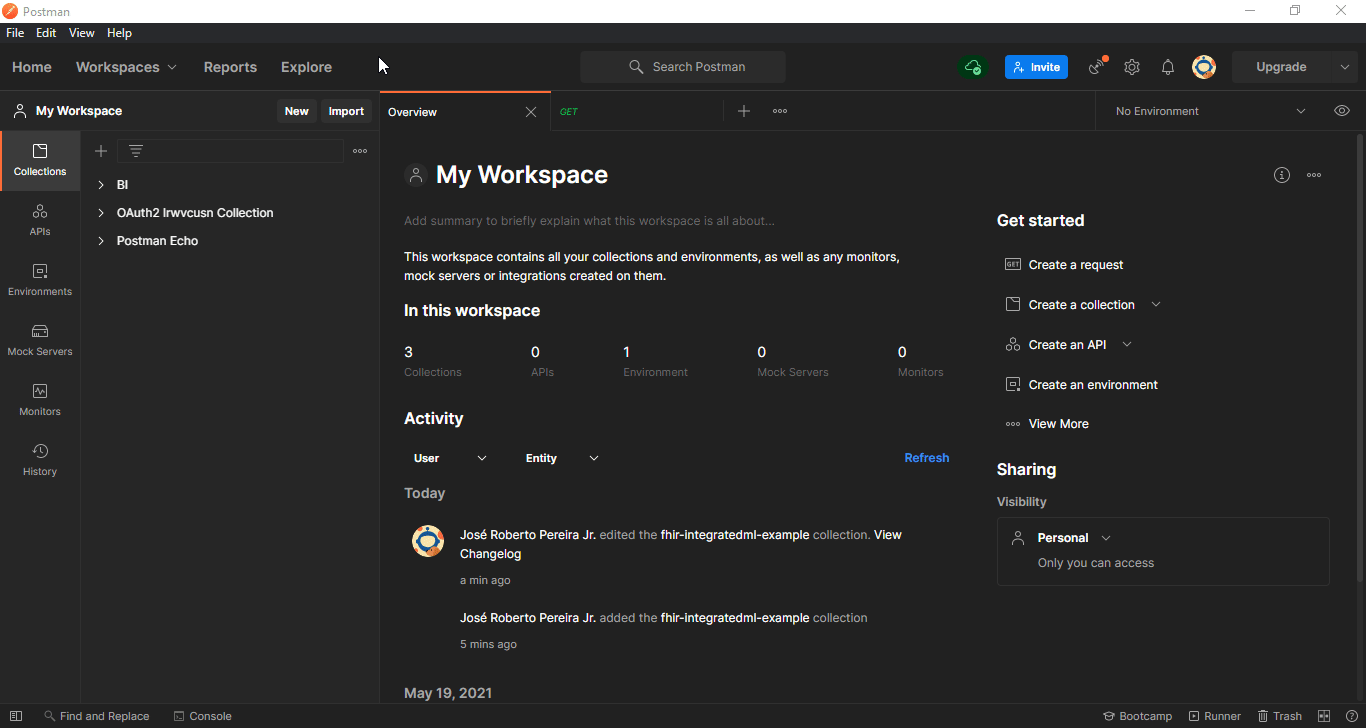Open the History sidebar panel
This screenshot has height=728, width=1366.
(40, 460)
